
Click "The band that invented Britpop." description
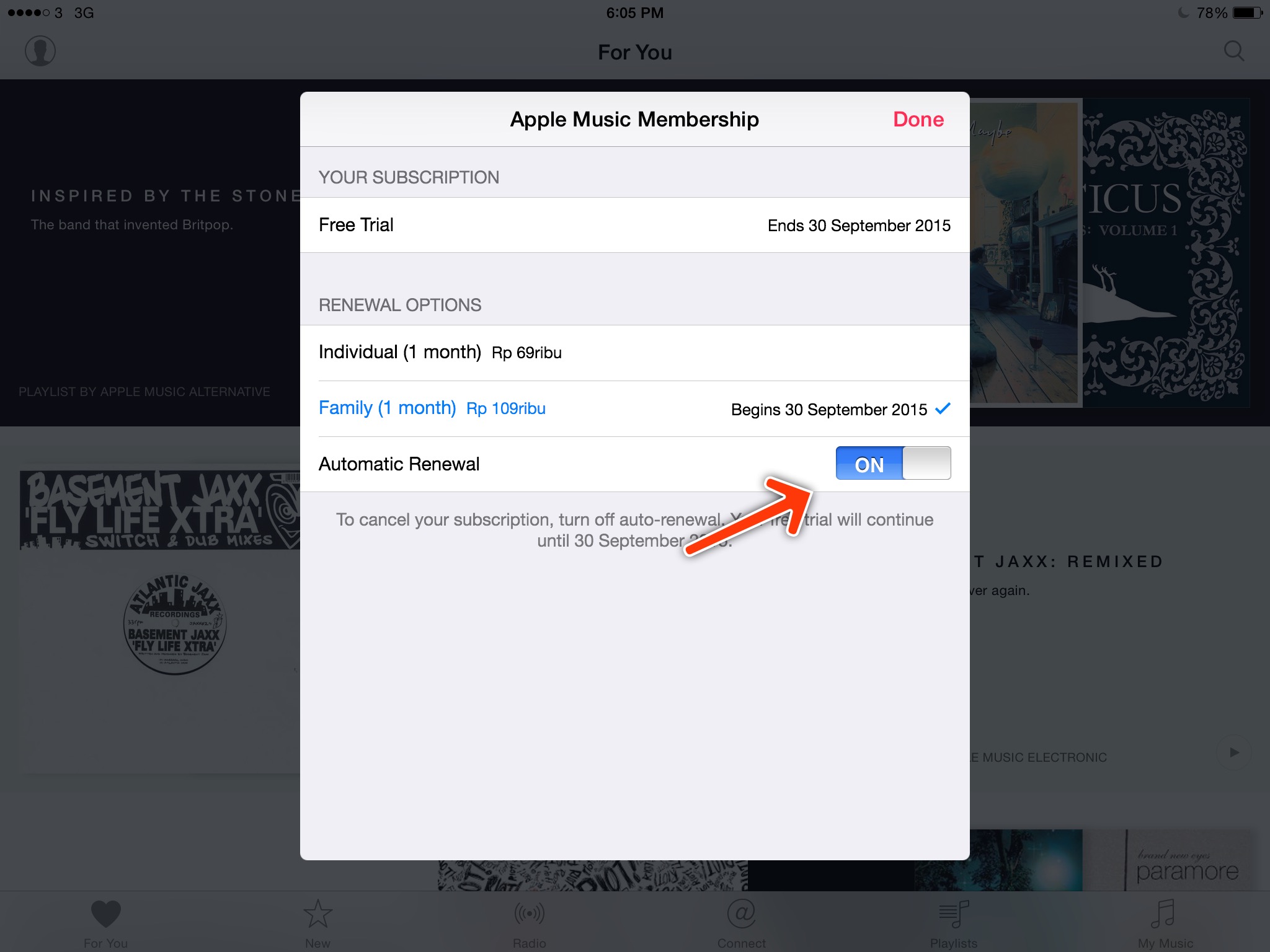(x=132, y=224)
